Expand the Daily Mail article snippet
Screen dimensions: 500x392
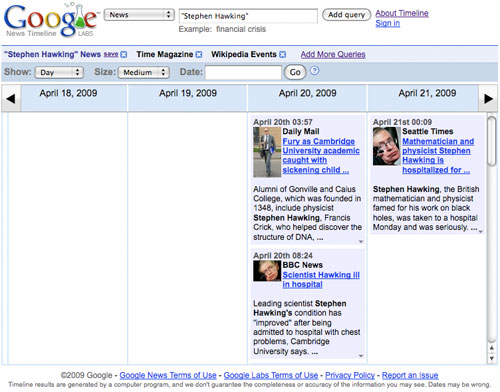(361, 241)
